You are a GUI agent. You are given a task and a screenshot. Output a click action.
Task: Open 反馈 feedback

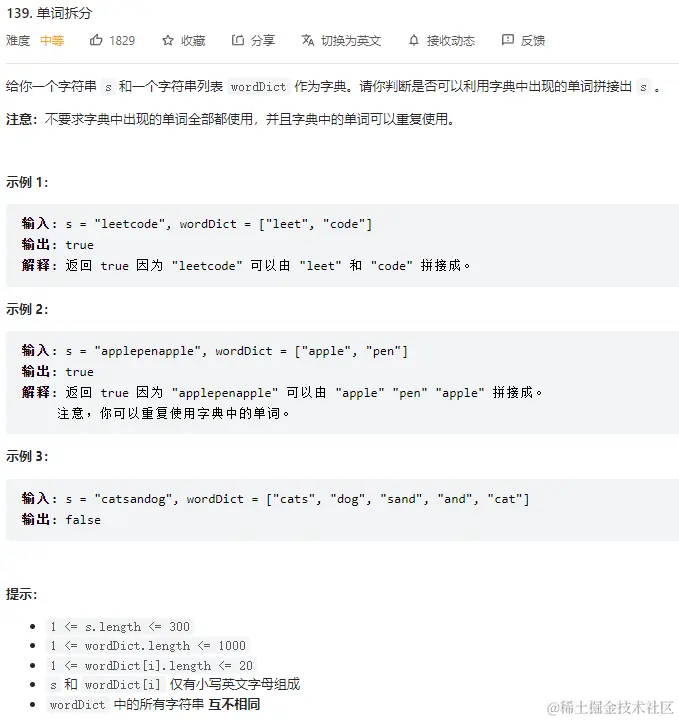(x=533, y=41)
